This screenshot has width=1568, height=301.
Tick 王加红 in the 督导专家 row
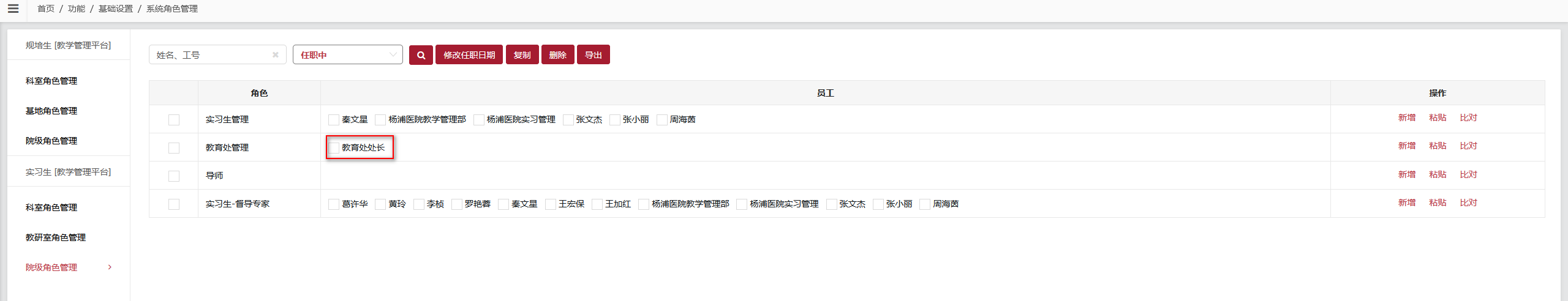pos(597,204)
